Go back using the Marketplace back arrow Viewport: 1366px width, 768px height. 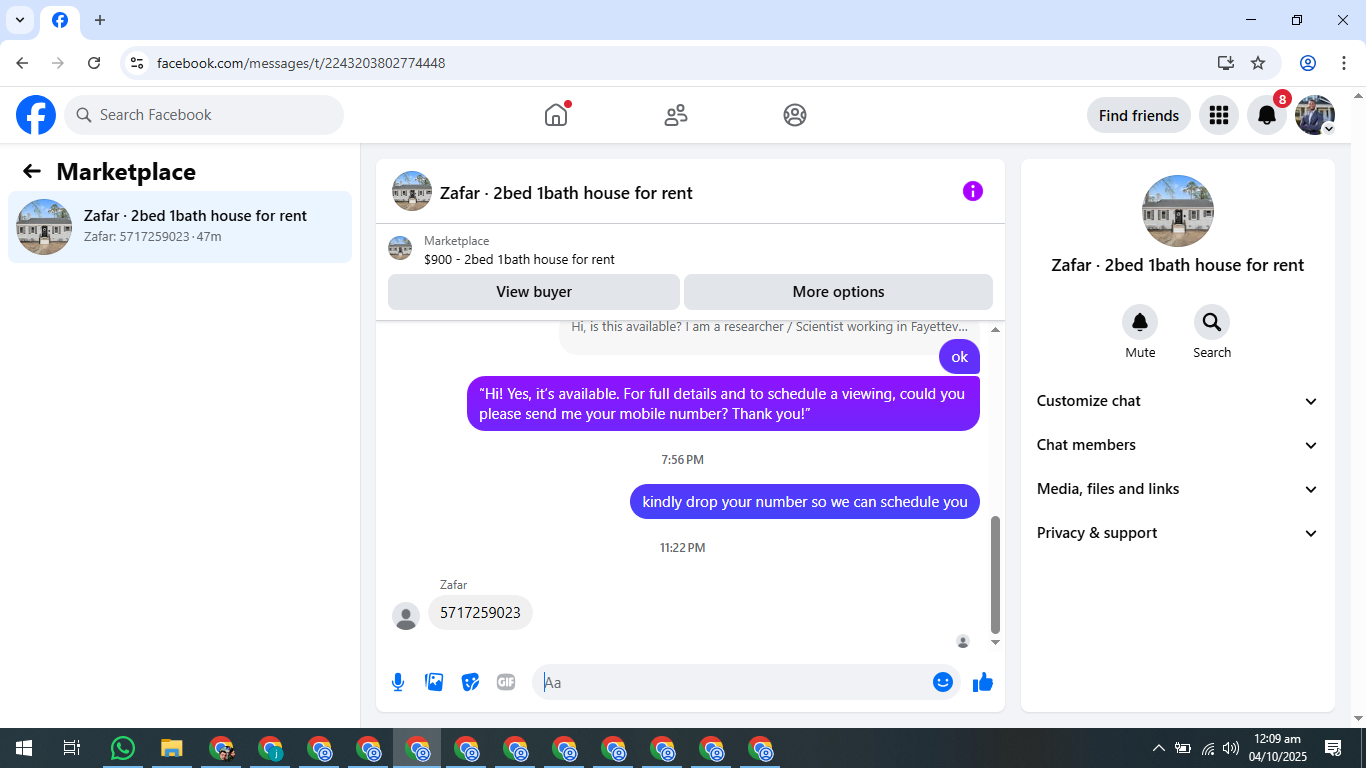pyautogui.click(x=32, y=171)
